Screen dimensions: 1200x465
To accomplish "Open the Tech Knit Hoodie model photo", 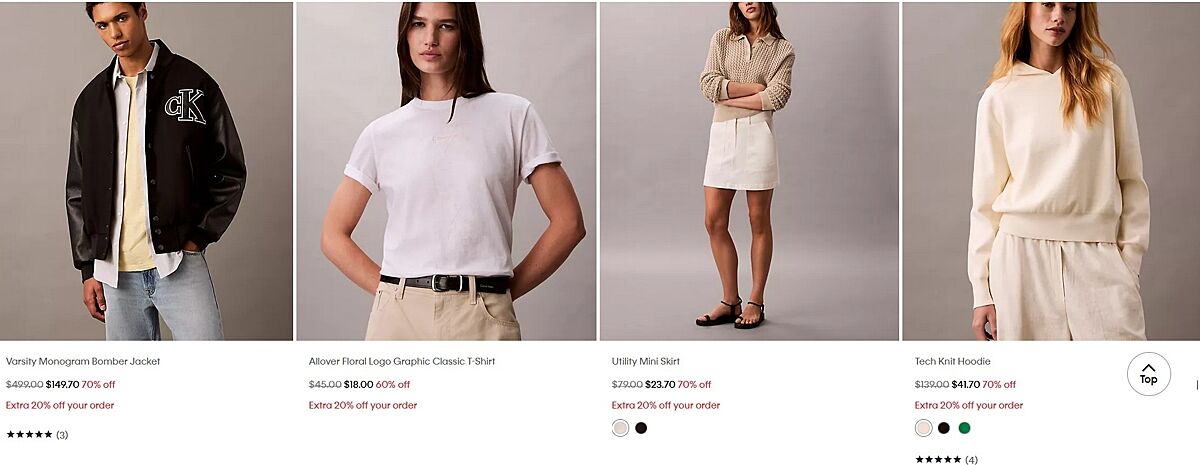I will click(x=1051, y=171).
